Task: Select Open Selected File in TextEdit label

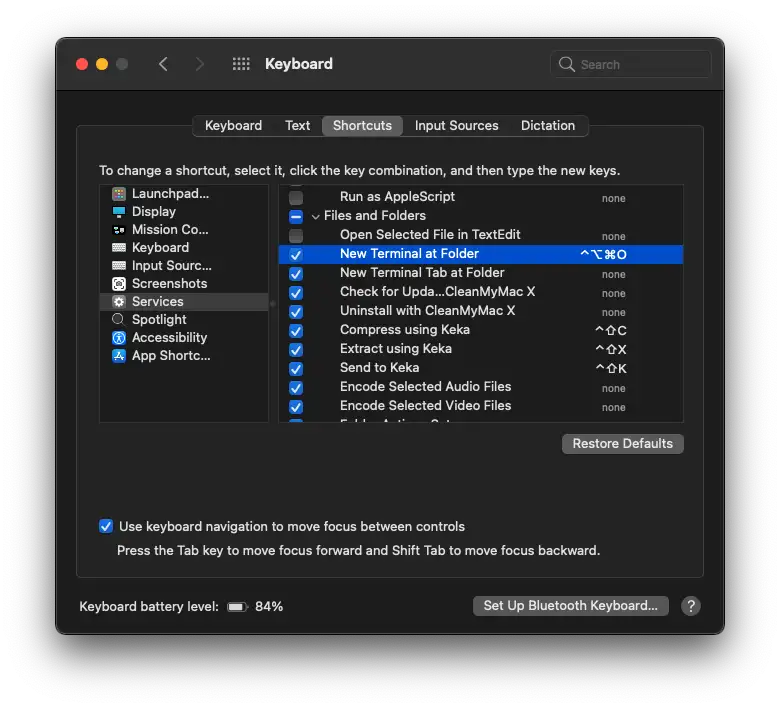Action: pyautogui.click(x=430, y=234)
